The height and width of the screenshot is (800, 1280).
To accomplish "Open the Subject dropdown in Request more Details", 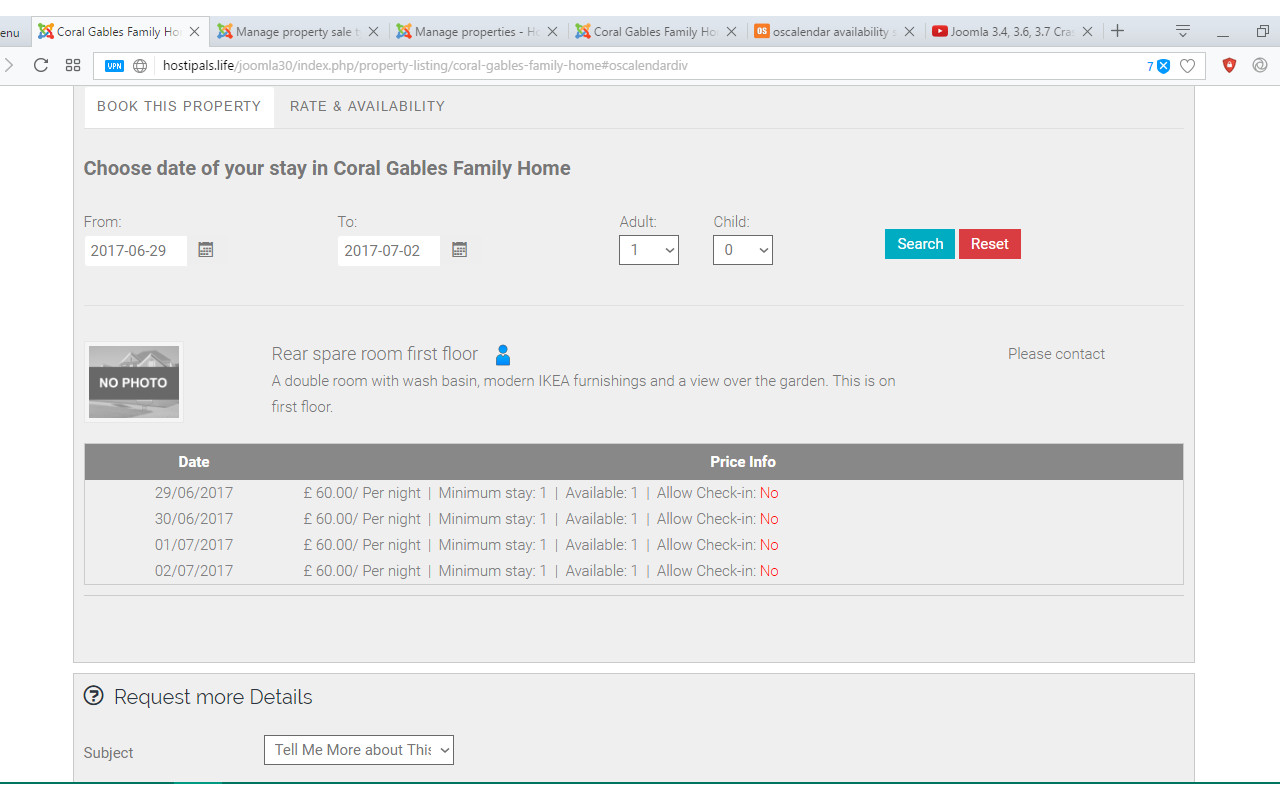I will tap(358, 750).
